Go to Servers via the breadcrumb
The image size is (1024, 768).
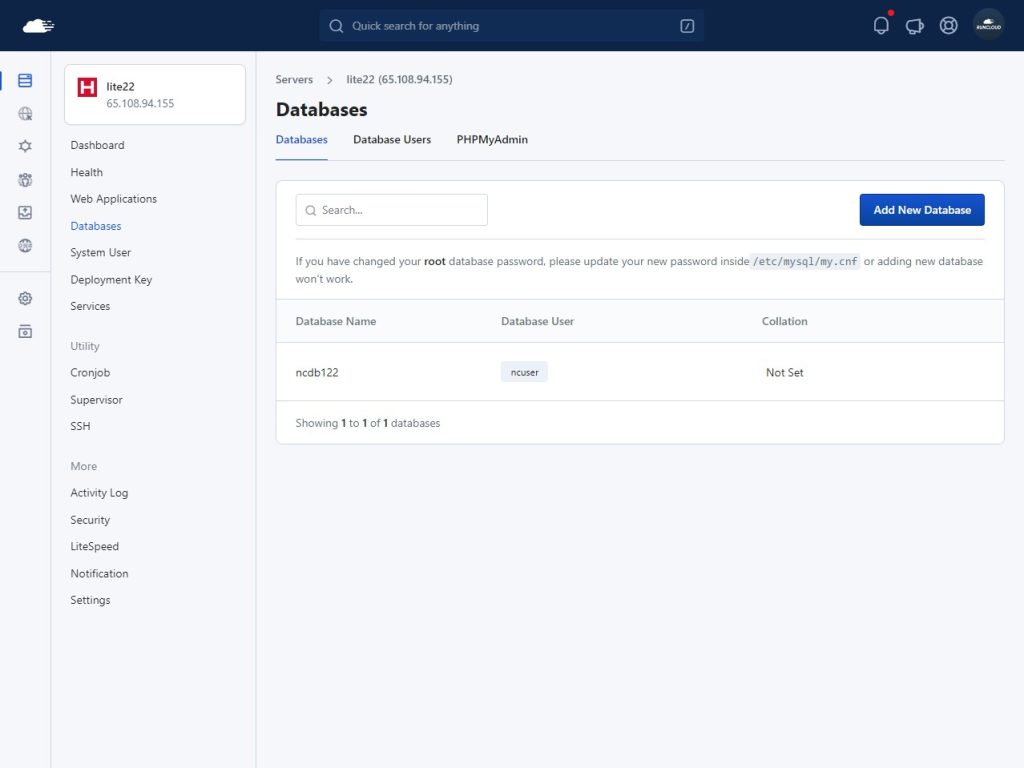(x=294, y=79)
